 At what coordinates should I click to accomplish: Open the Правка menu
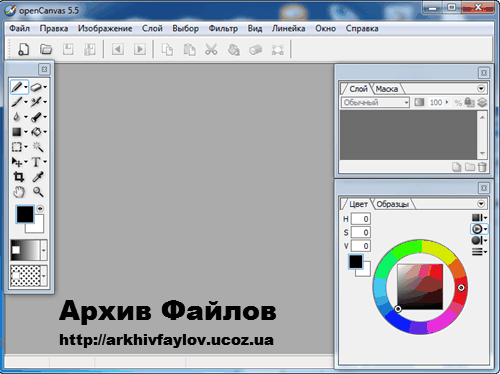pos(54,29)
